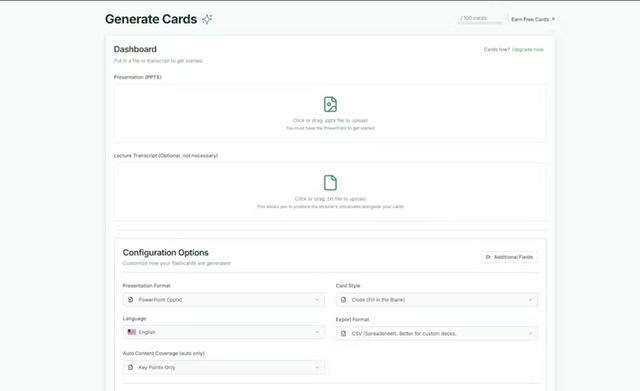Click the file icon beside Key Points Only
640x391 pixels.
(131, 367)
